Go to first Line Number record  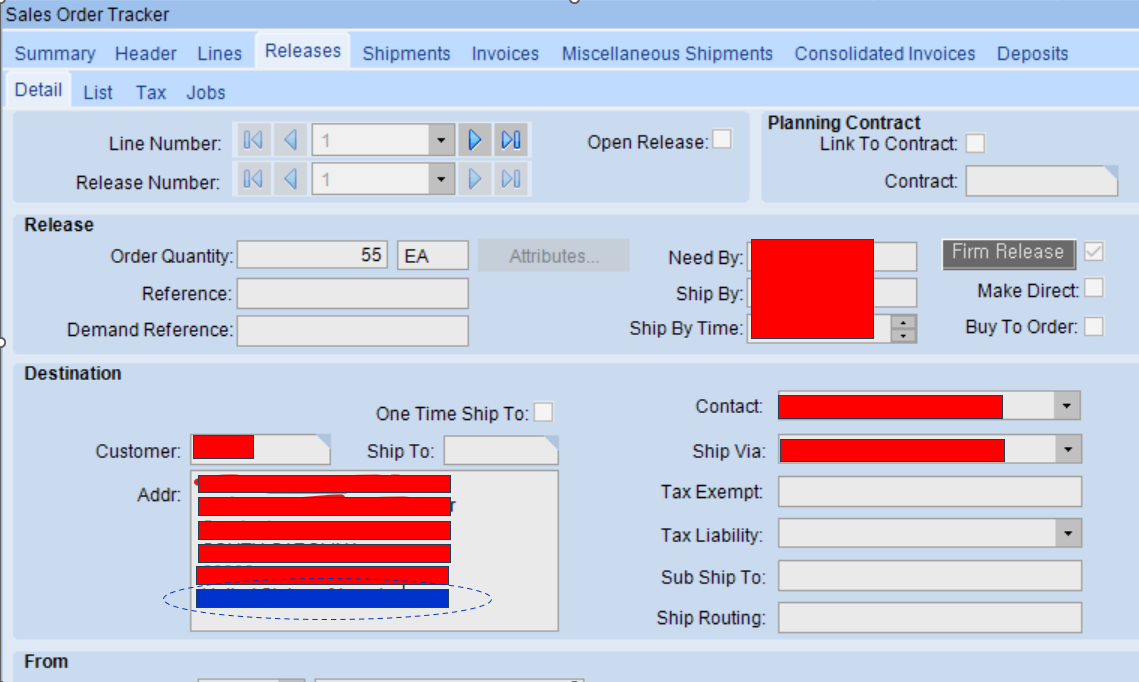point(253,140)
